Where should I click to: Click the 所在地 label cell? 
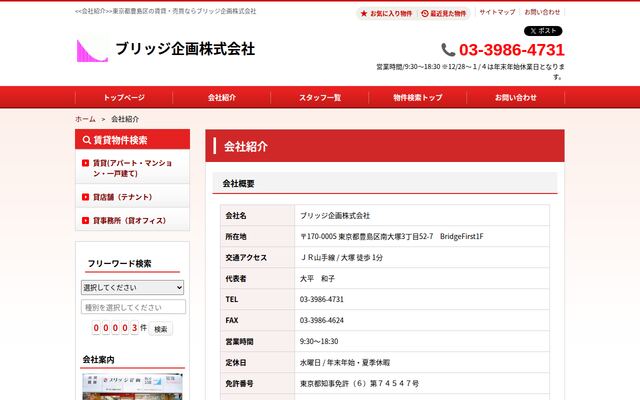point(257,236)
